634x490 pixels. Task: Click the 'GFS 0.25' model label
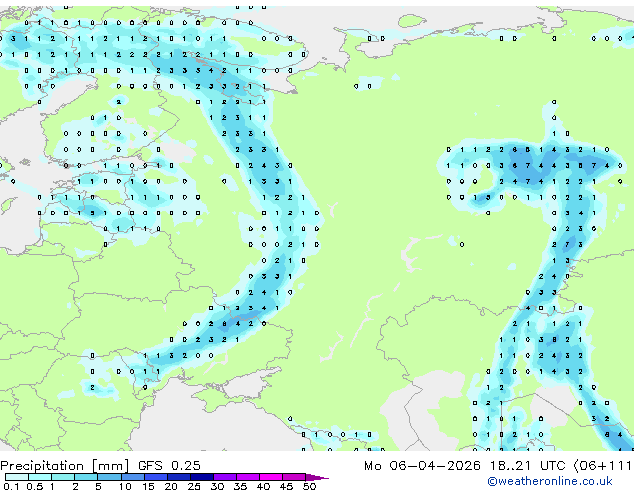169,465
